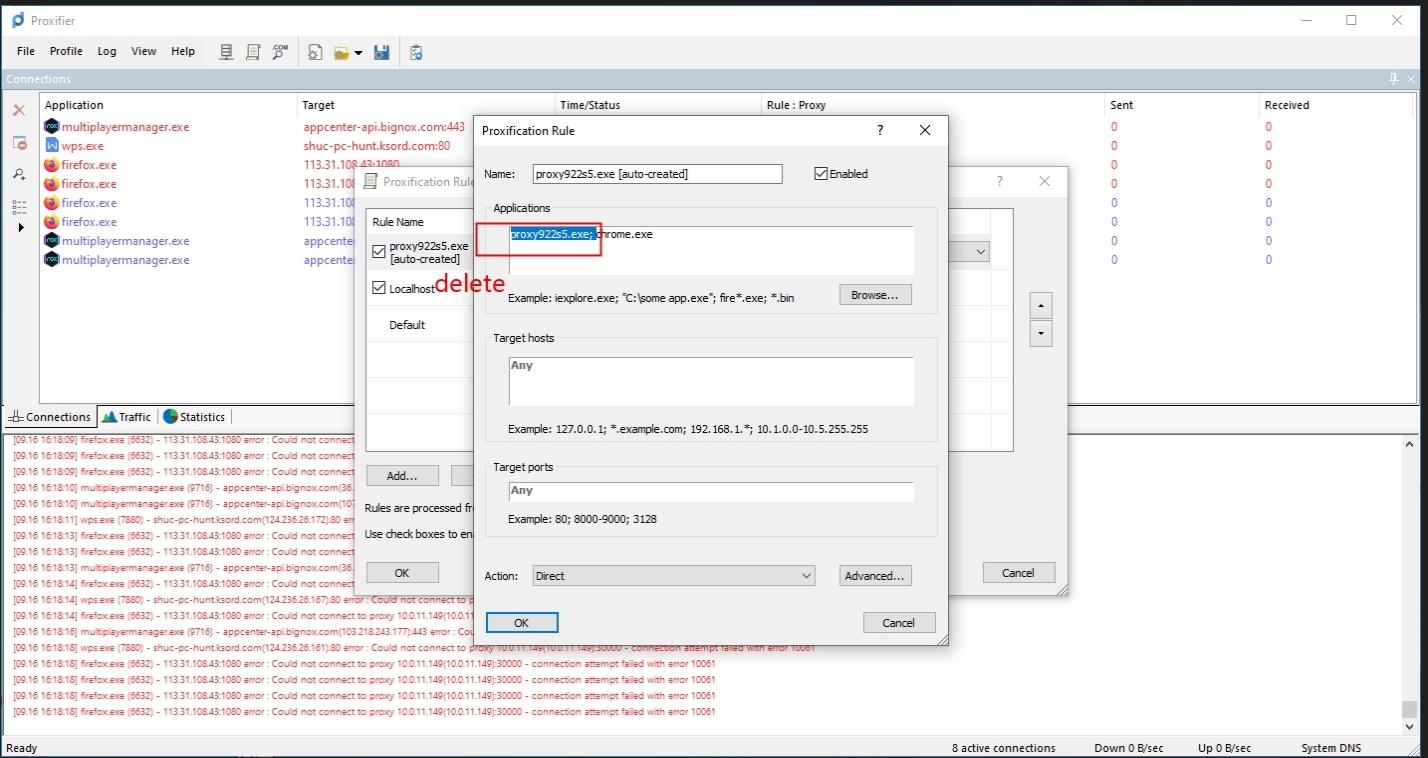
Task: Open the profile folder dropdown arrow
Action: pyautogui.click(x=358, y=51)
